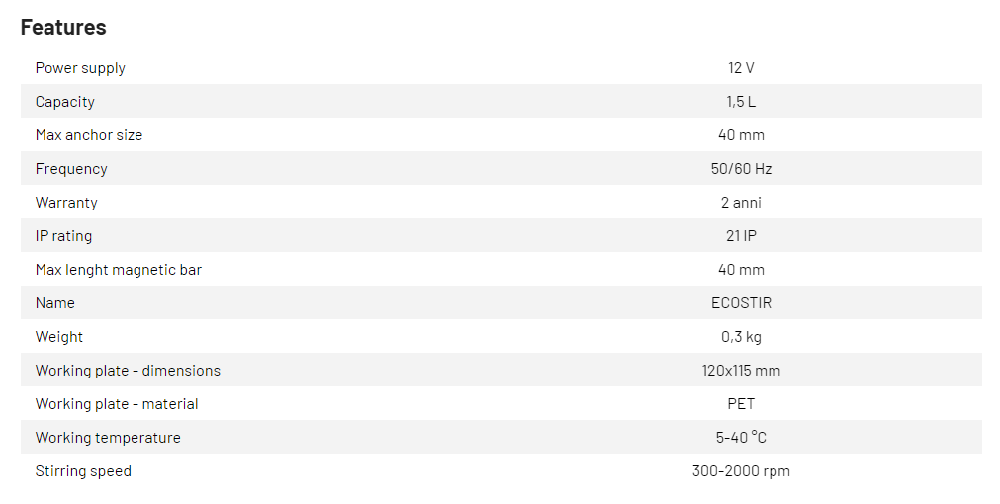This screenshot has height=504, width=1000.
Task: Click the Weight row label
Action: 60,337
